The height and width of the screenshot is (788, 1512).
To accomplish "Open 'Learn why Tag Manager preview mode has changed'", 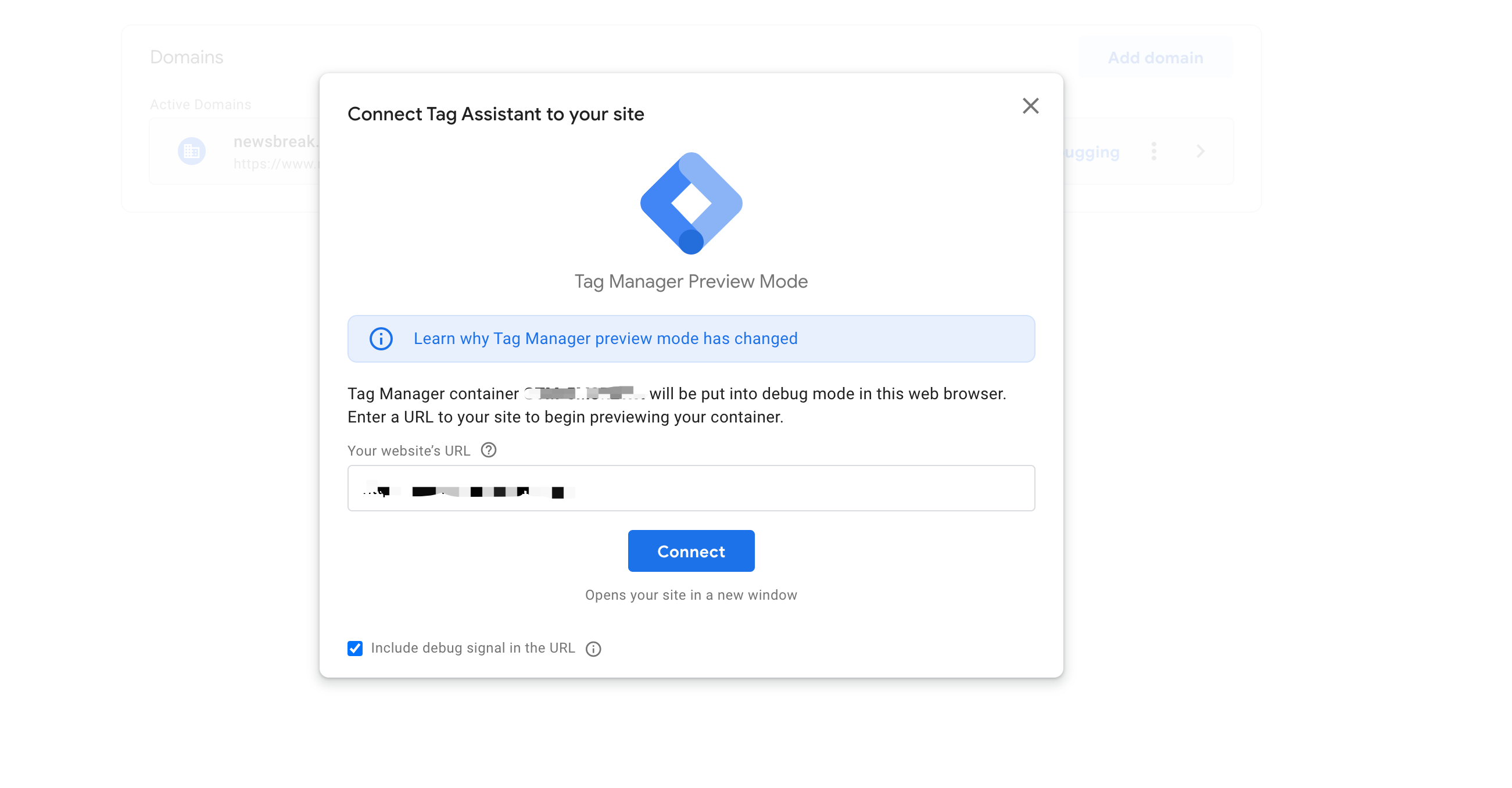I will (x=605, y=339).
